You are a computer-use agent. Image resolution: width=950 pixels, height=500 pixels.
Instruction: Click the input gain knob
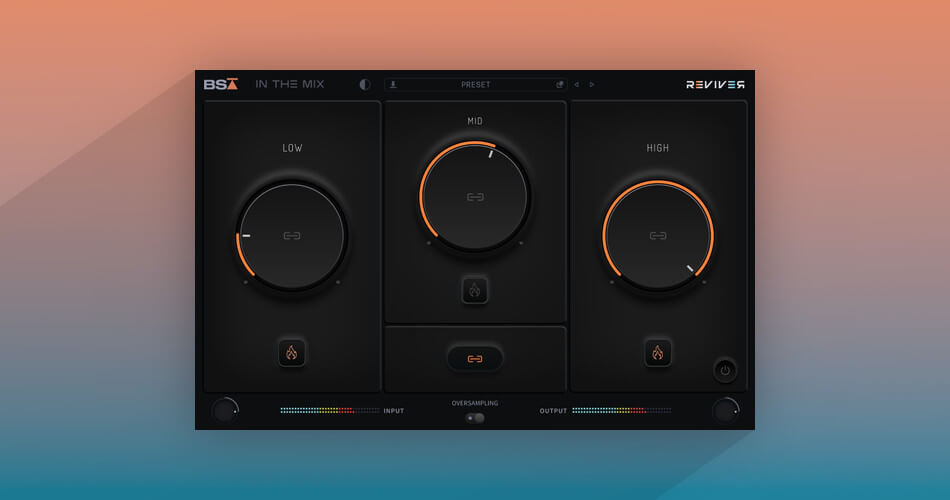[x=225, y=410]
